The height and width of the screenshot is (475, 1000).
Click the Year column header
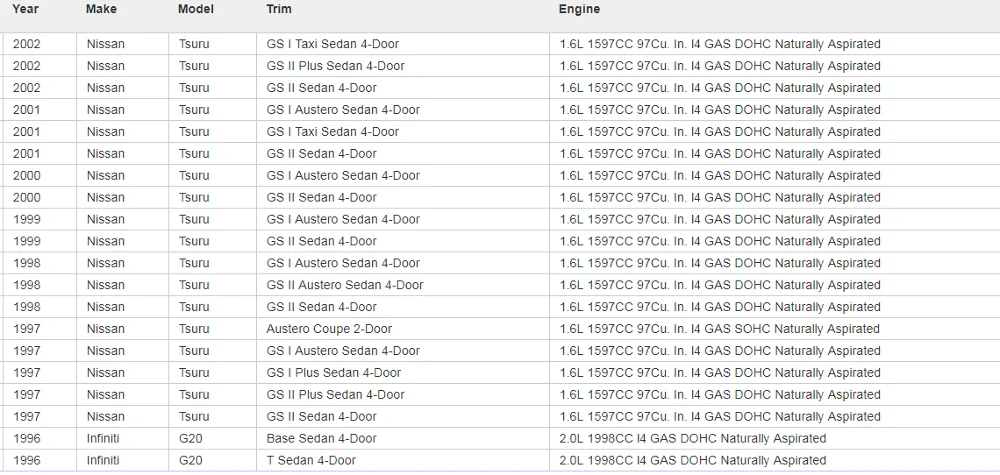[x=26, y=9]
